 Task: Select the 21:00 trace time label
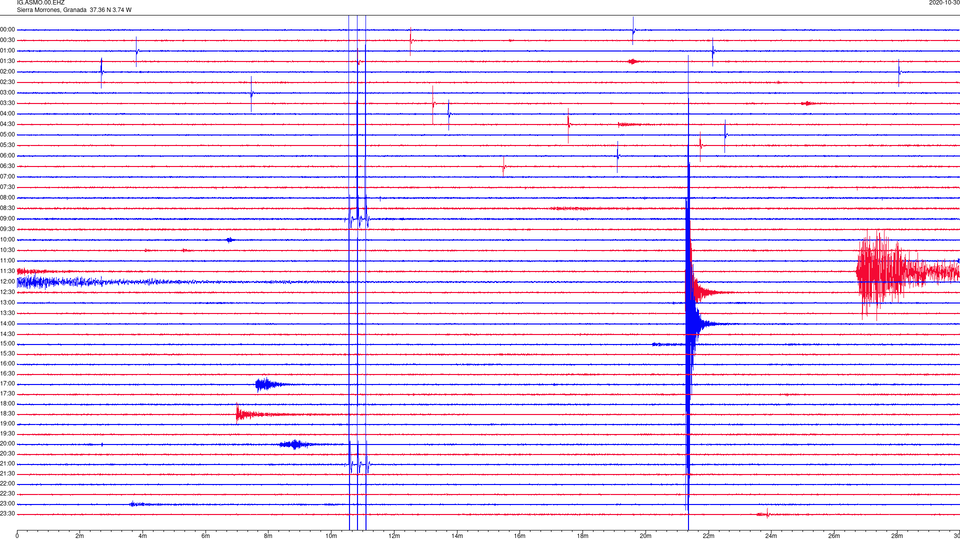pyautogui.click(x=8, y=464)
